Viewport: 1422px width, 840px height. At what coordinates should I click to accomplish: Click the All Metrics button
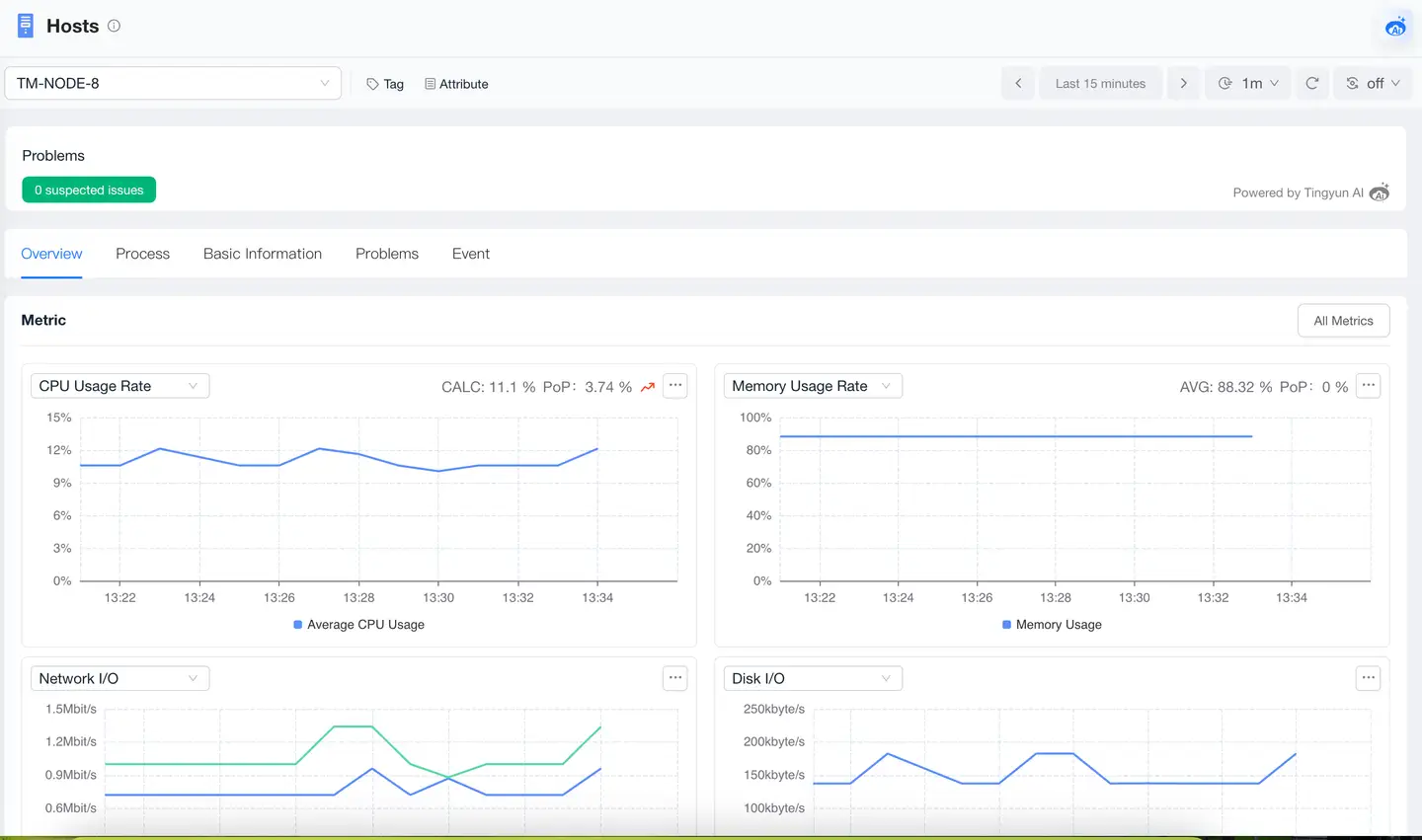coord(1343,321)
